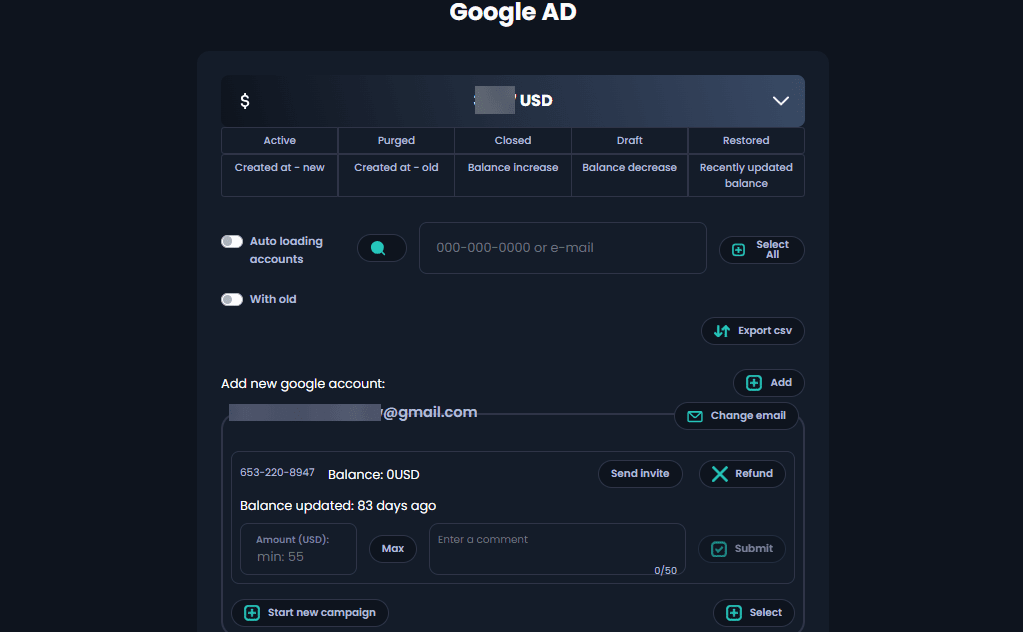Click Add new google account button
Image resolution: width=1023 pixels, height=632 pixels.
[x=769, y=383]
